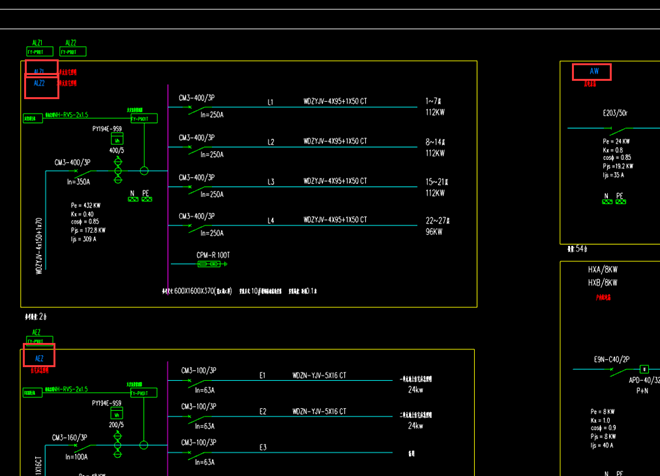Click the red-boxed AL21 panel label

tap(39, 72)
